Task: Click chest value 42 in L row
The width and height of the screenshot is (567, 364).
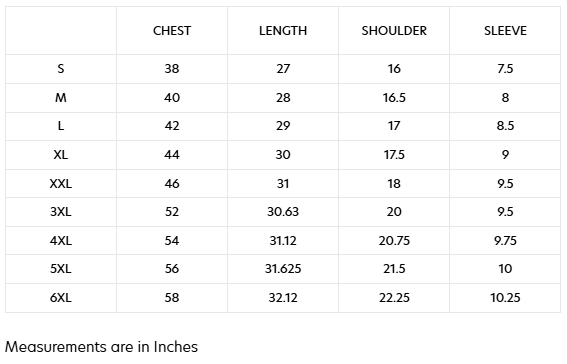Action: click(x=172, y=126)
